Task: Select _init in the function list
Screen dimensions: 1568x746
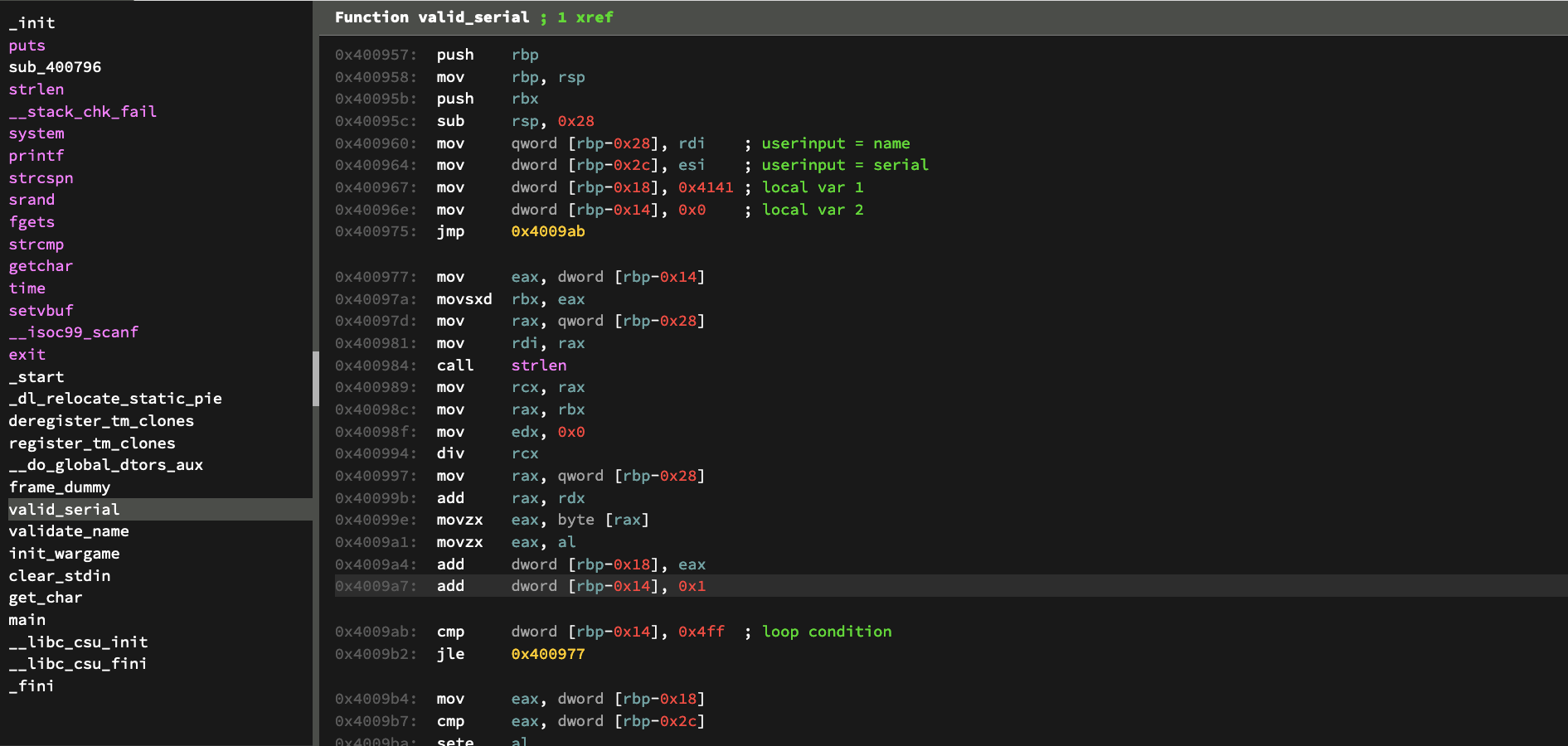Action: 32,23
